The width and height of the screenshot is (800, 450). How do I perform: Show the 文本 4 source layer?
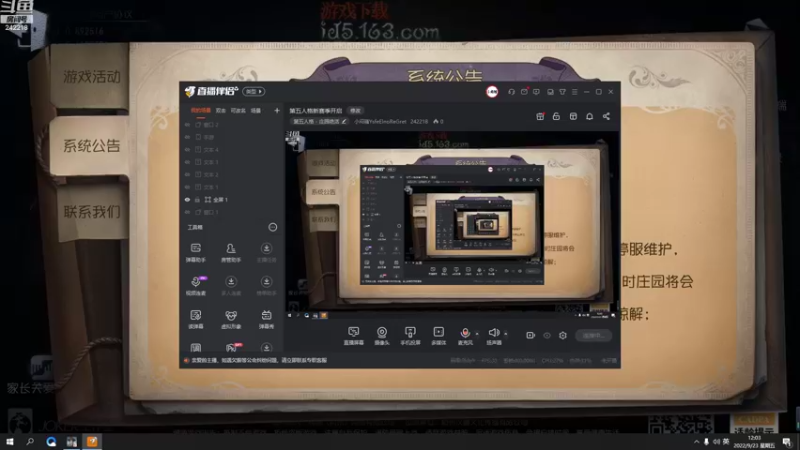(x=187, y=149)
